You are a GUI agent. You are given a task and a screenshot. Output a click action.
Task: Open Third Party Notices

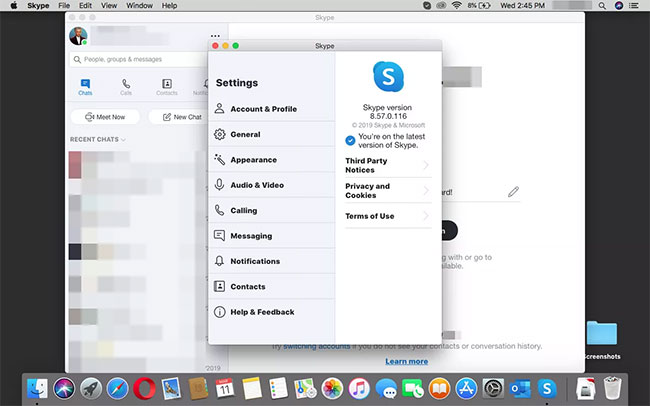click(388, 165)
